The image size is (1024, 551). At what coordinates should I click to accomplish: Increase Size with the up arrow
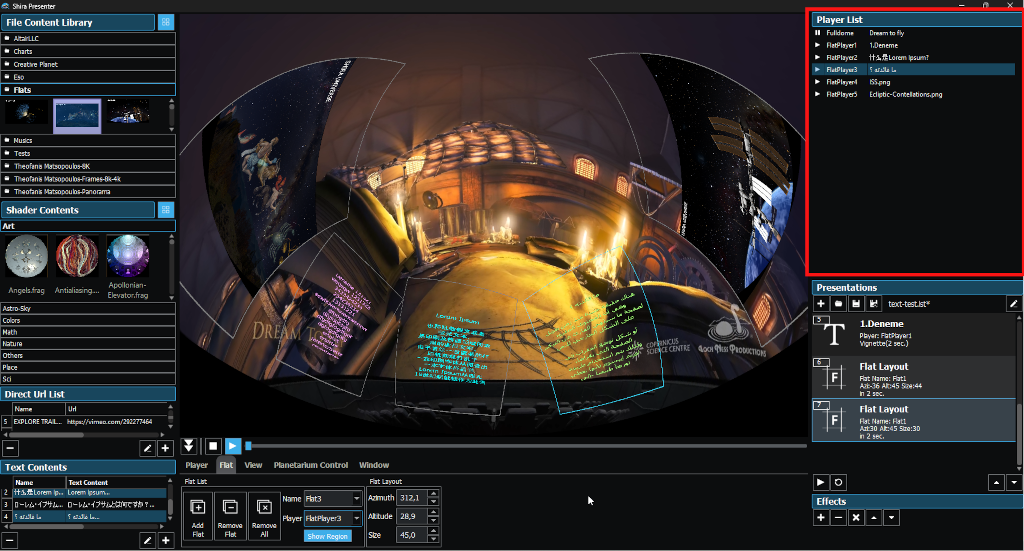point(434,531)
